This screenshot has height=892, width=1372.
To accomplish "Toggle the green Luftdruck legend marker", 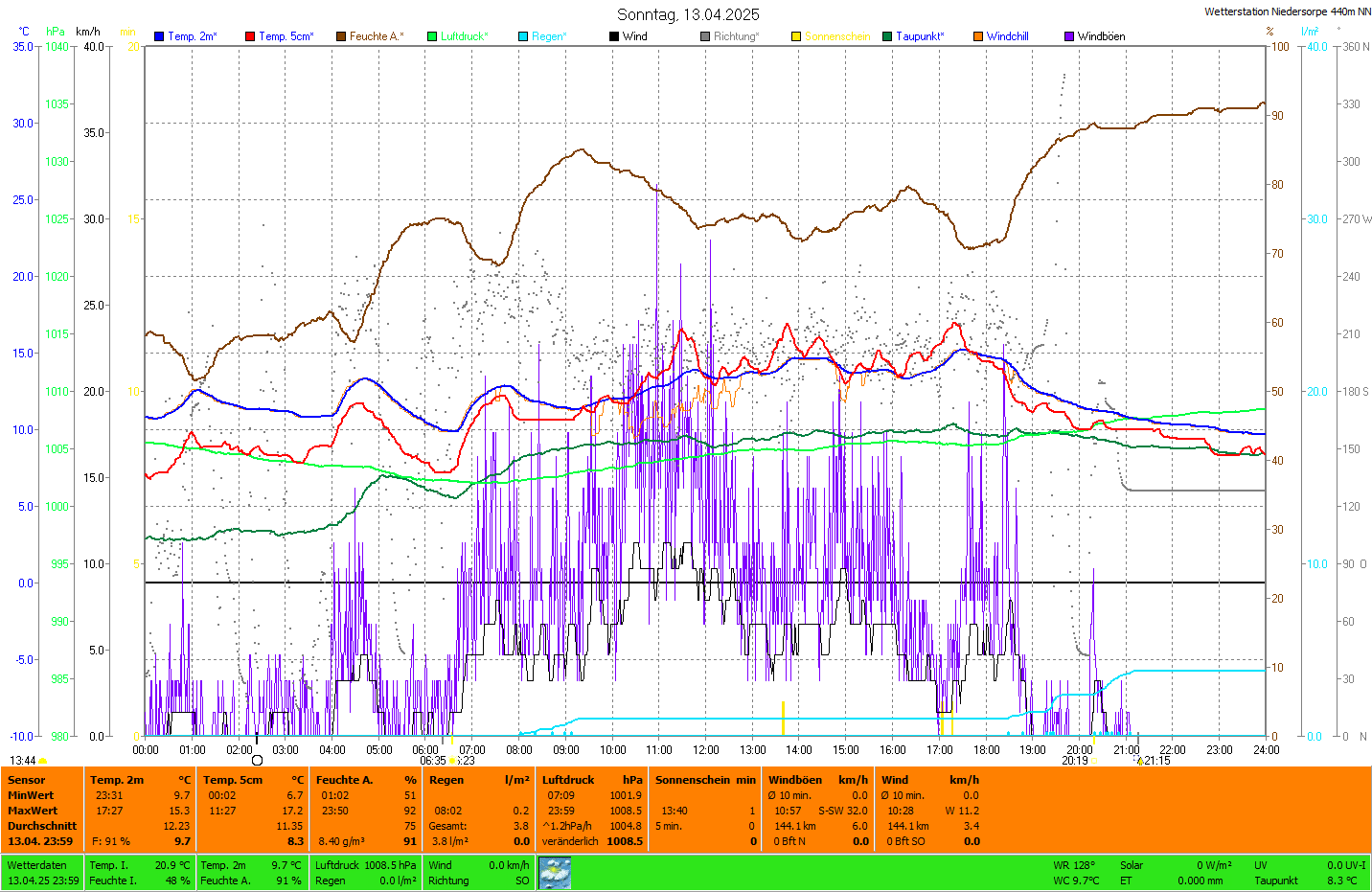I will [x=432, y=36].
